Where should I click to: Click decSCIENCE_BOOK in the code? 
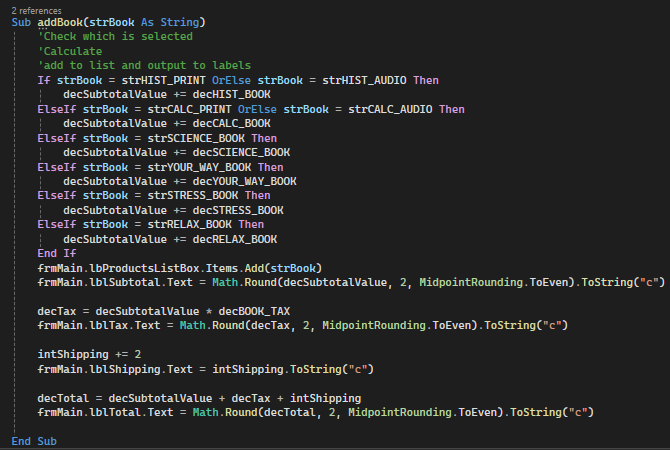[241, 153]
